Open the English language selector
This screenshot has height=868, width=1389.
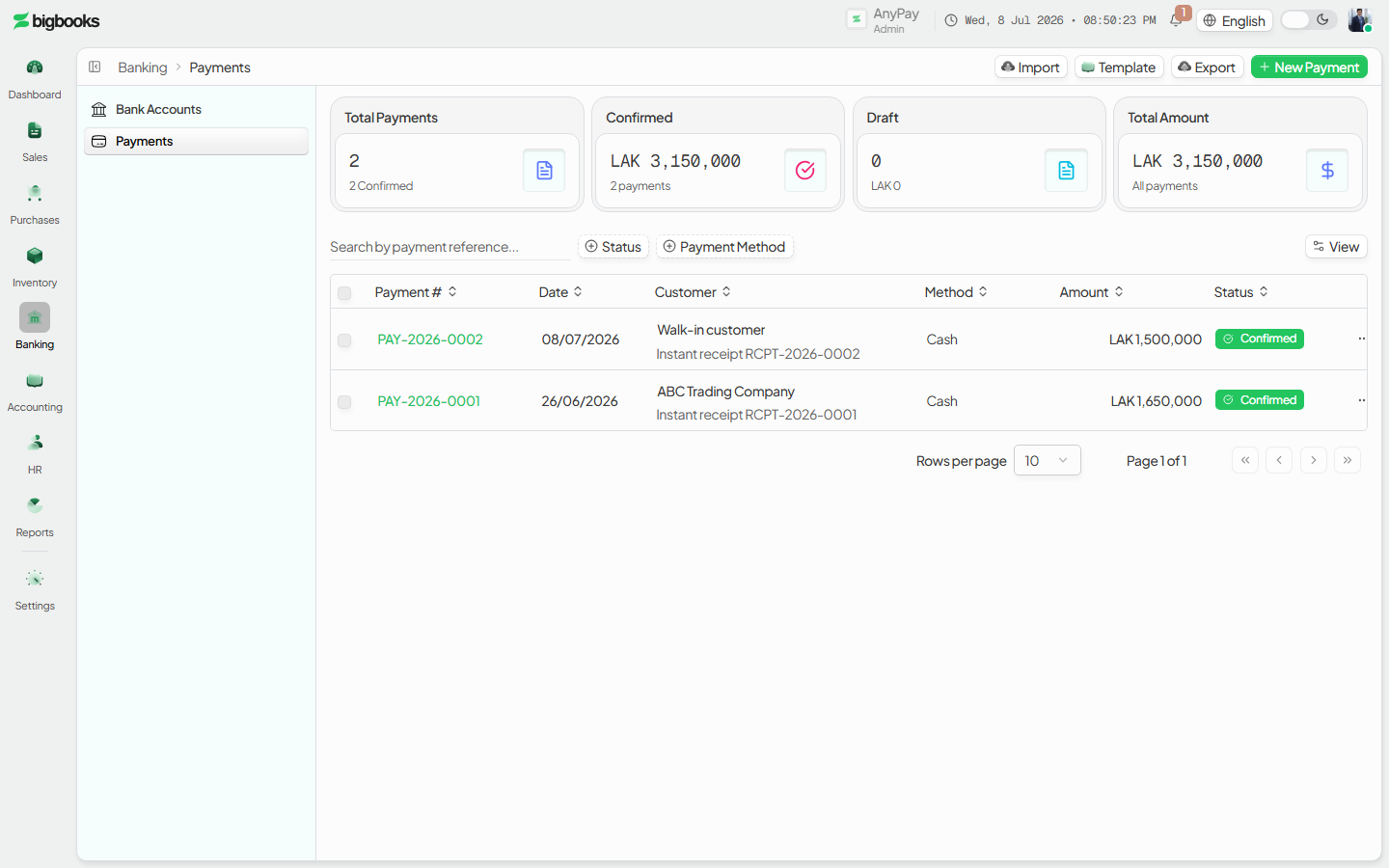(1235, 20)
